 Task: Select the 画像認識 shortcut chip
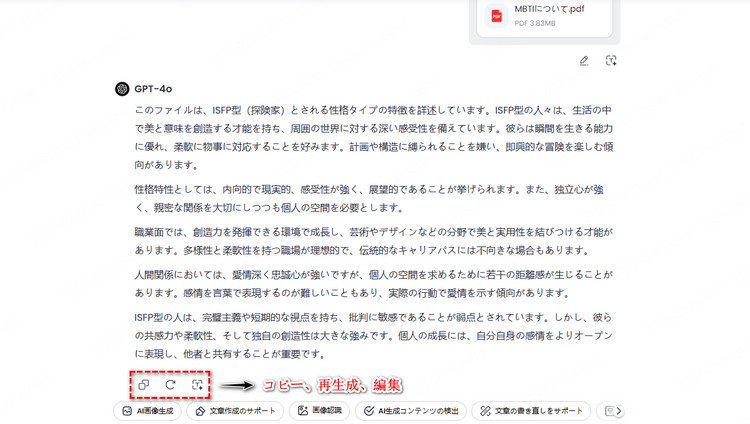click(x=320, y=411)
